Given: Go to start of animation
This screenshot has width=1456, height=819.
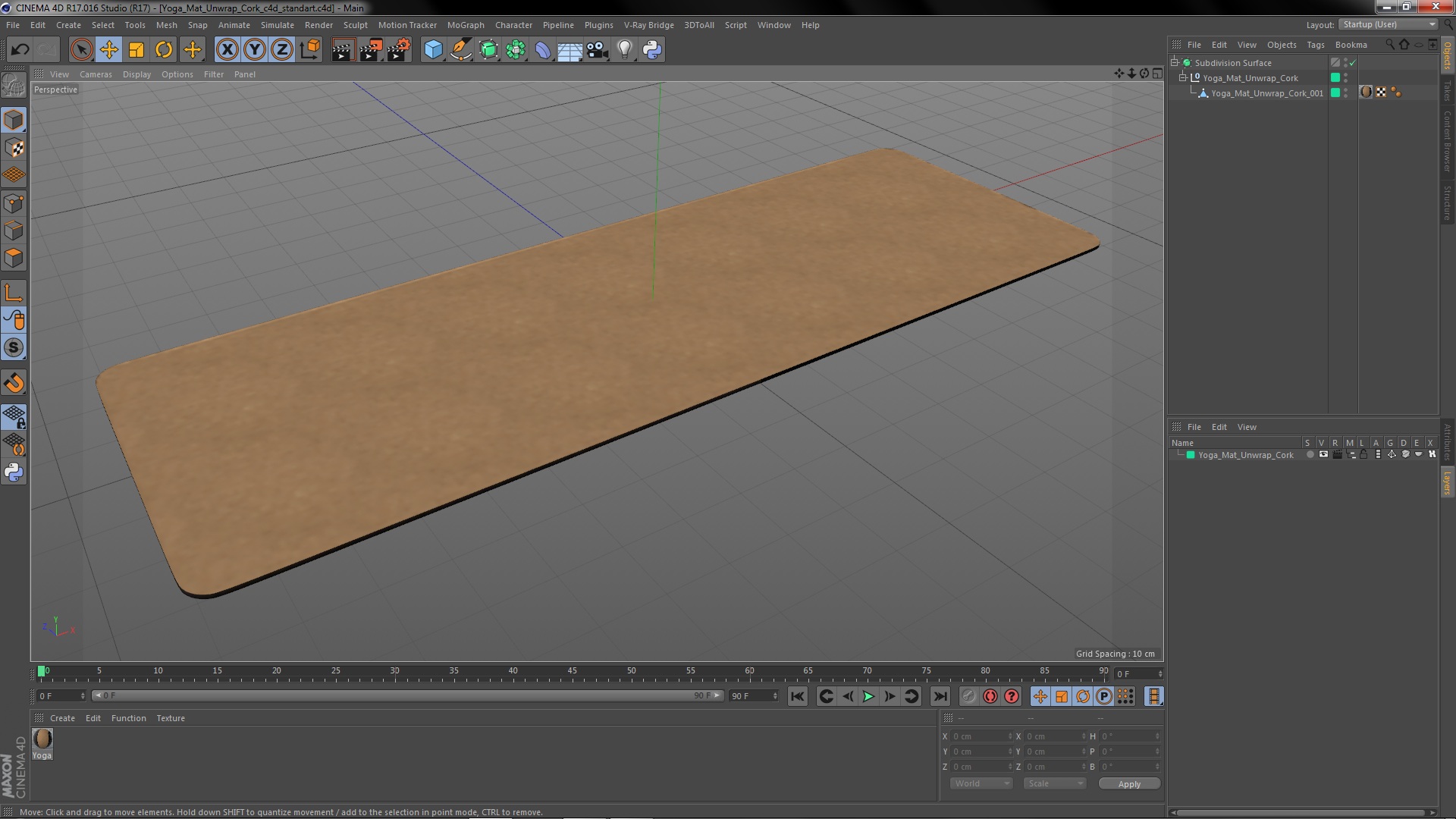Looking at the screenshot, I should pyautogui.click(x=798, y=696).
